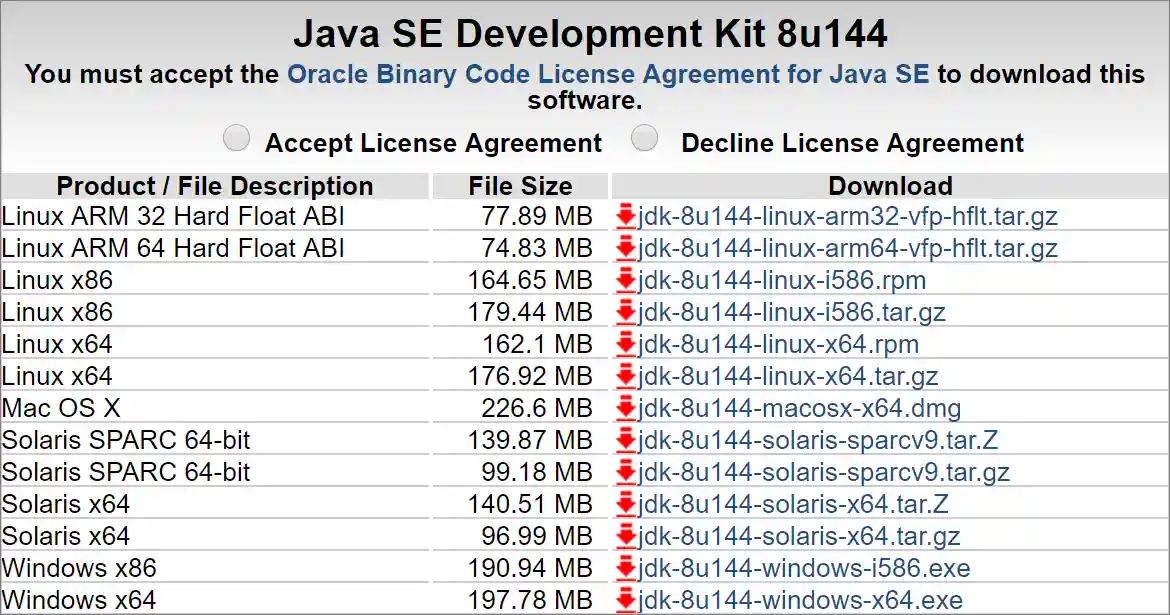Select Decline License Agreement radio button
1170x615 pixels.
pos(645,139)
